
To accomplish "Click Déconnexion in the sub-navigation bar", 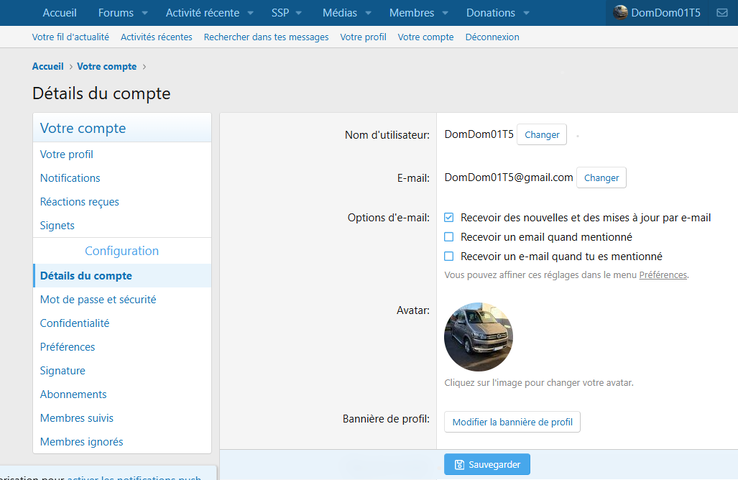I will coord(492,37).
